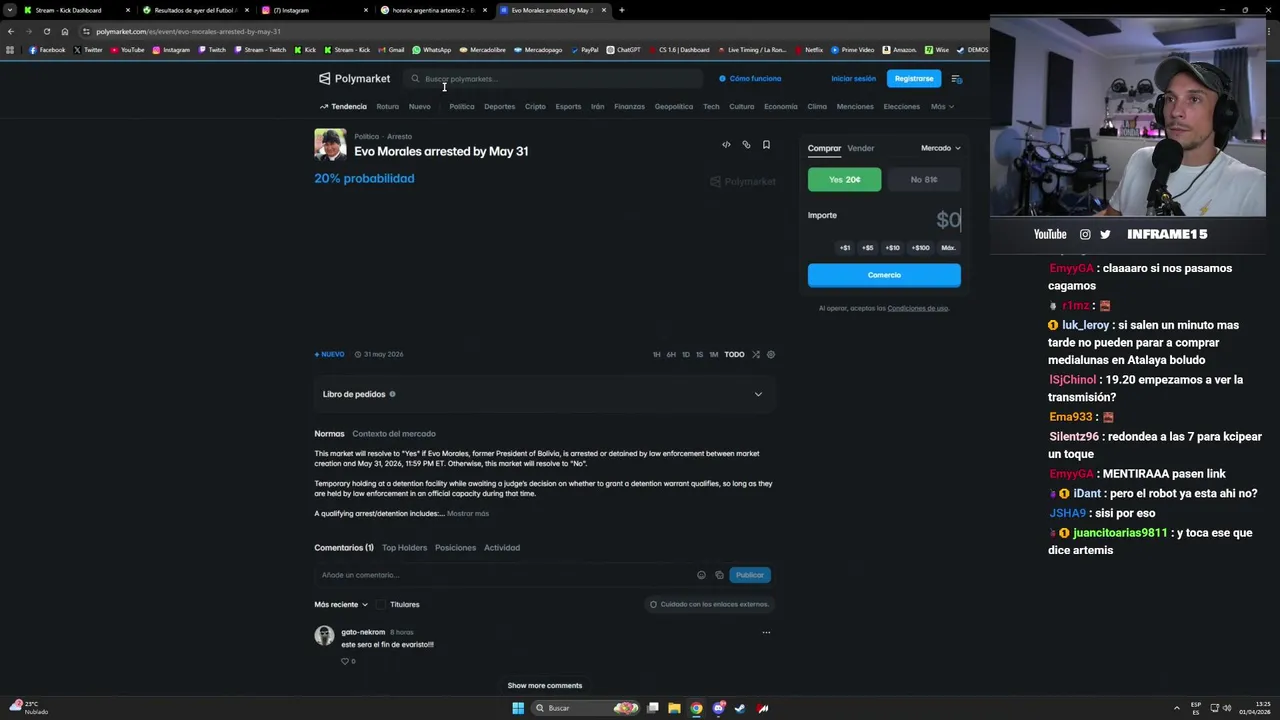Copy the market link with the chain icon
This screenshot has height=720, width=1280.
pyautogui.click(x=746, y=145)
